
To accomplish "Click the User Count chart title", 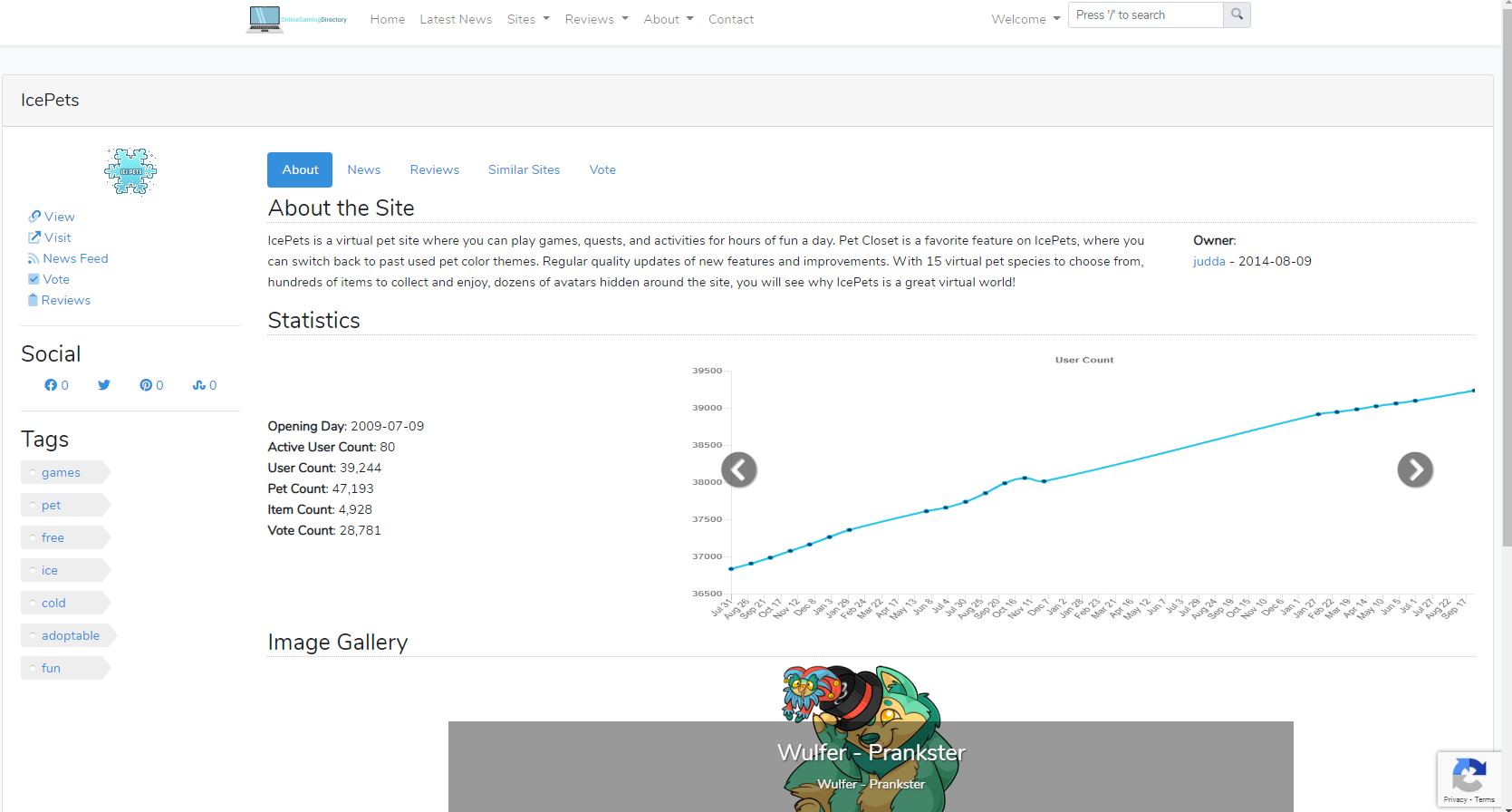I will click(1084, 360).
